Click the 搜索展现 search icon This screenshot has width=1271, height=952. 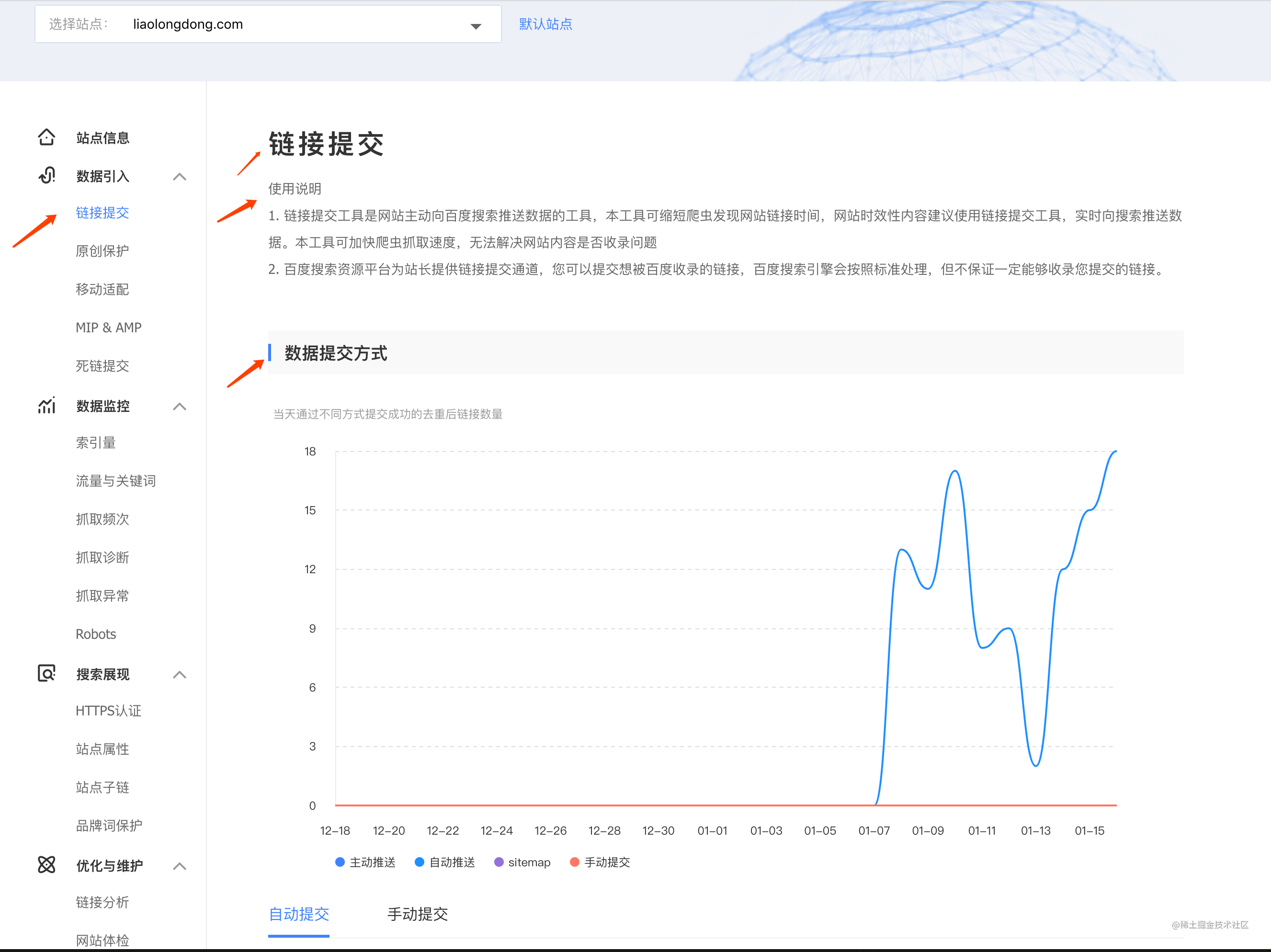click(x=46, y=673)
